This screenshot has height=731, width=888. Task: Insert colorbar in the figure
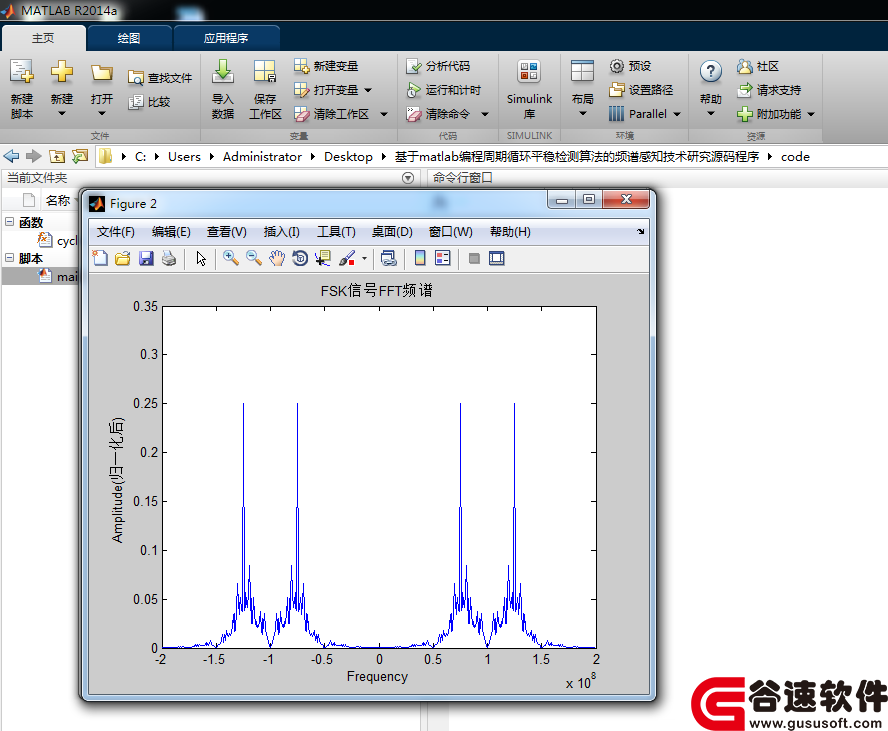click(x=420, y=258)
